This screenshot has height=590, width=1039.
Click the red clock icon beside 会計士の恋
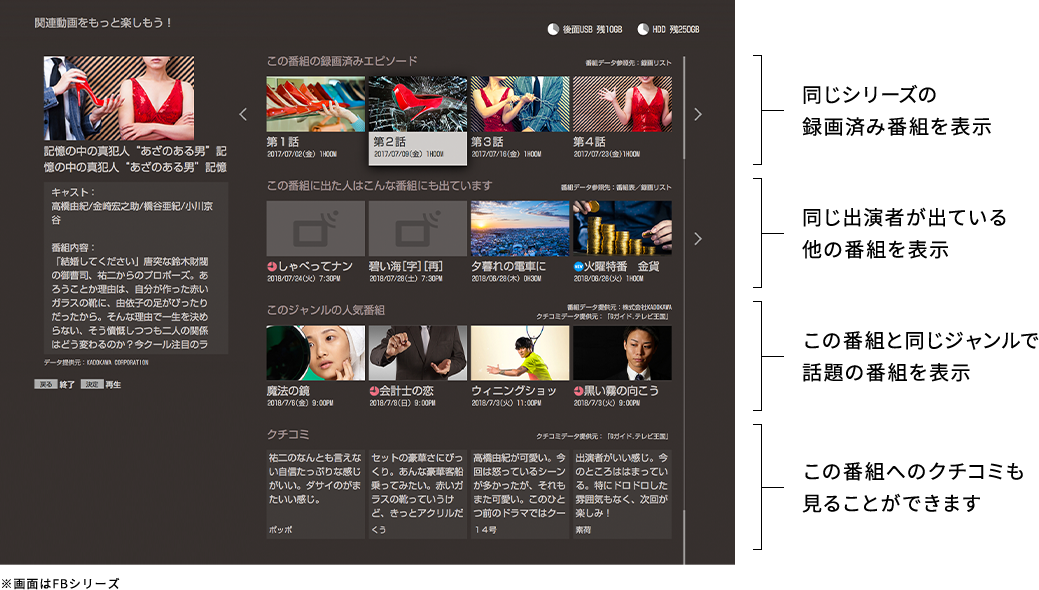point(374,391)
